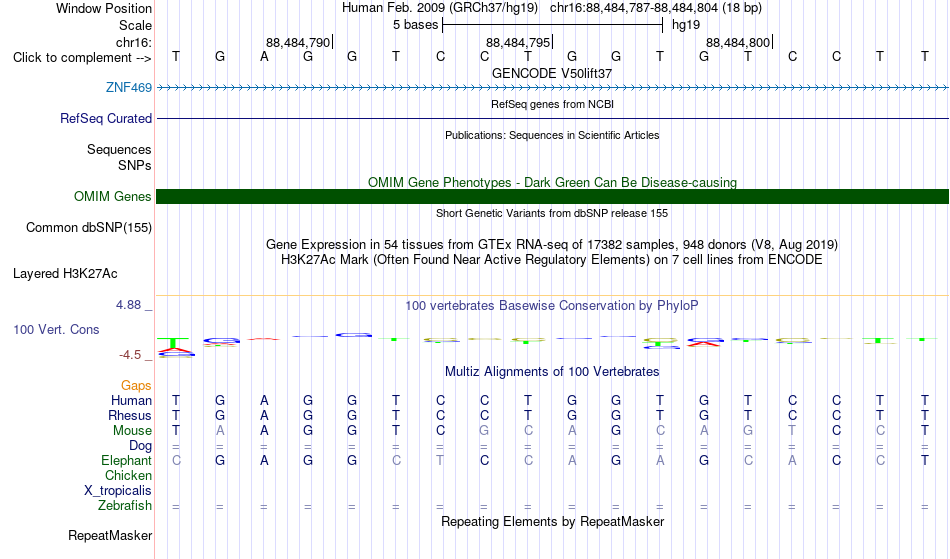Select the dark green OMIM gene bar
This screenshot has height=559, width=950.
(552, 196)
